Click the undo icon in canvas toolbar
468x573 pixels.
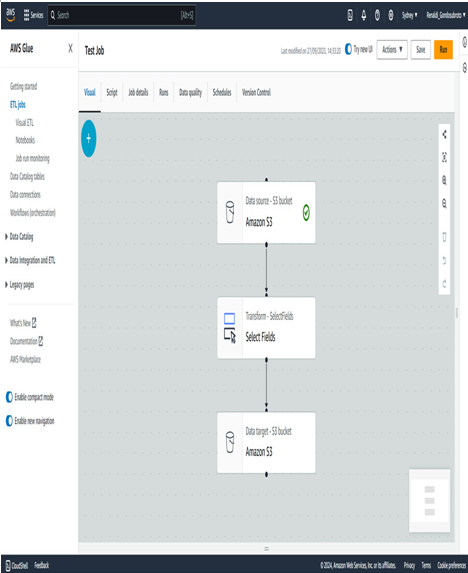pyautogui.click(x=444, y=260)
